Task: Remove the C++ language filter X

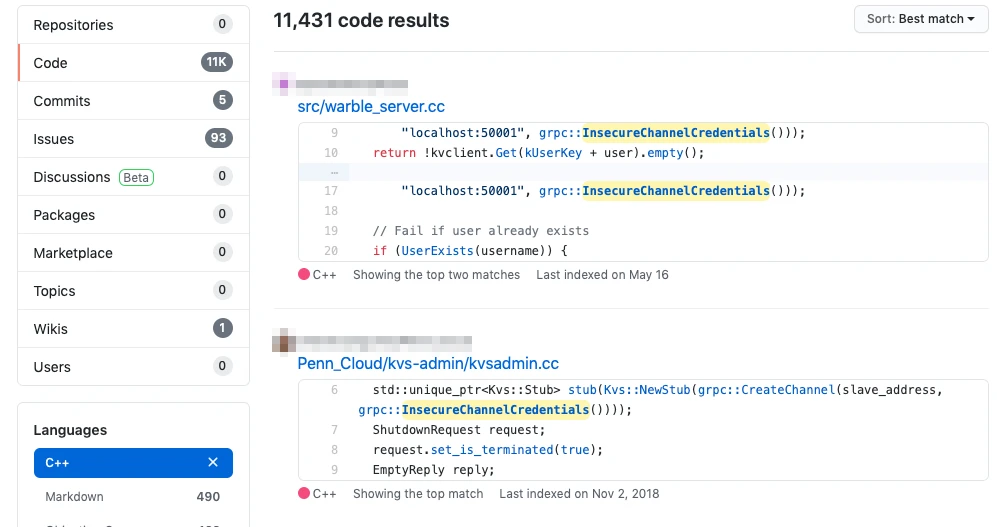Action: click(x=212, y=463)
